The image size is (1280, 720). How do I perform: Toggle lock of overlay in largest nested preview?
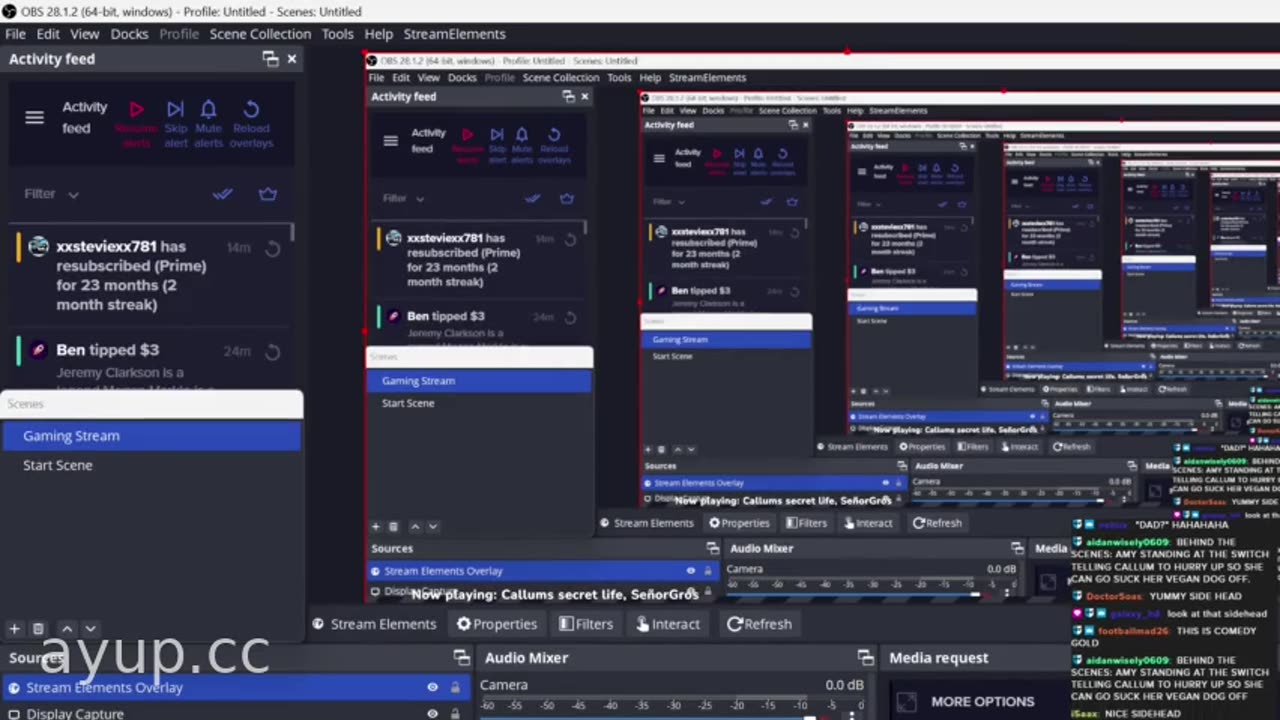[708, 571]
